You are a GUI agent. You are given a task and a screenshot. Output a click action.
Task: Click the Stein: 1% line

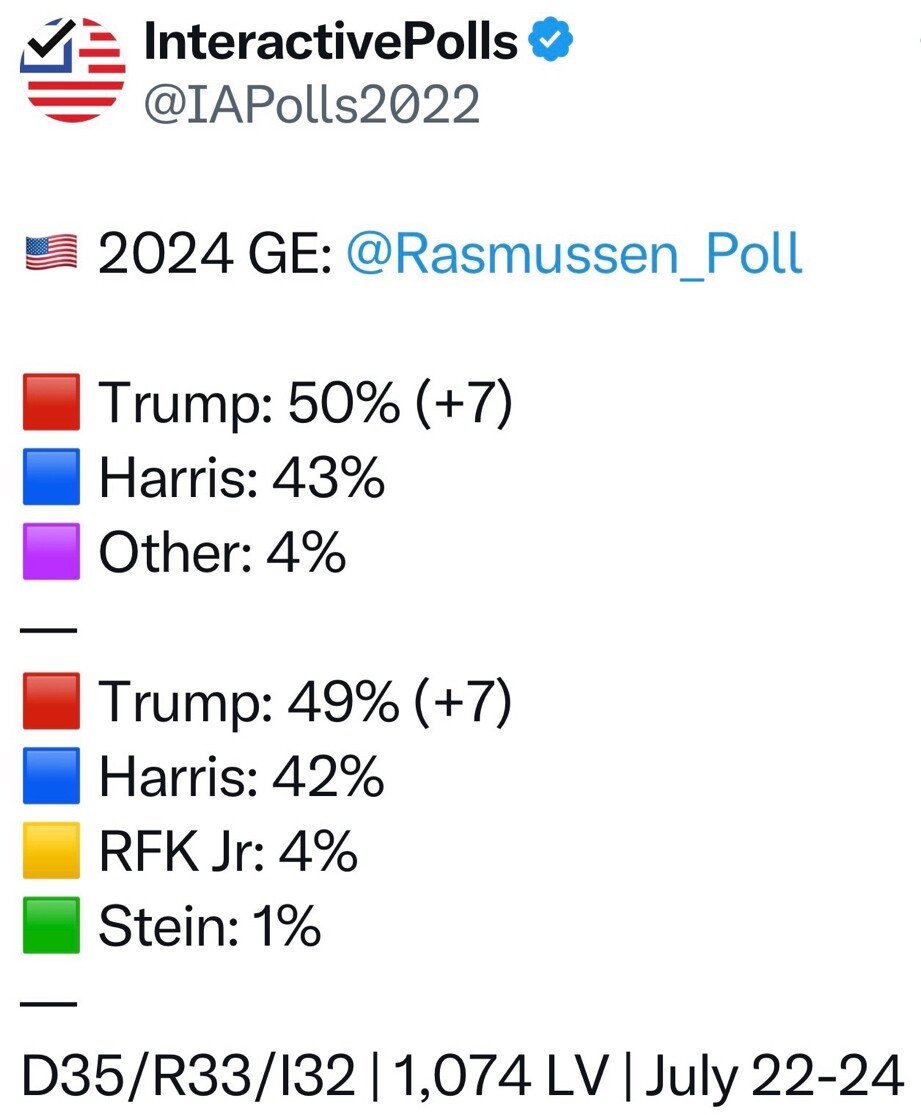[x=209, y=927]
